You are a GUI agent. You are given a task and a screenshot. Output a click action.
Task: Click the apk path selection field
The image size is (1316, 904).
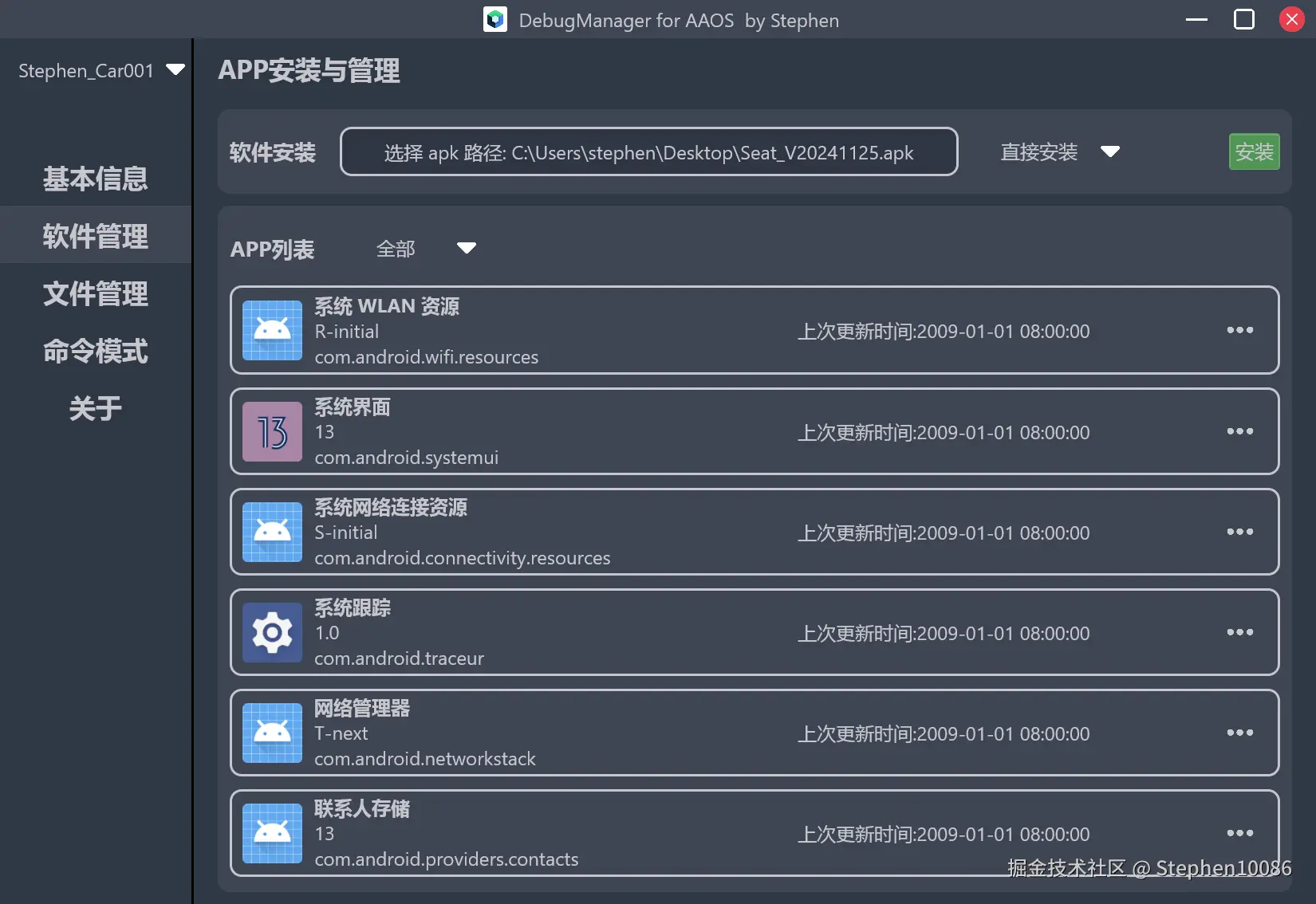point(648,151)
